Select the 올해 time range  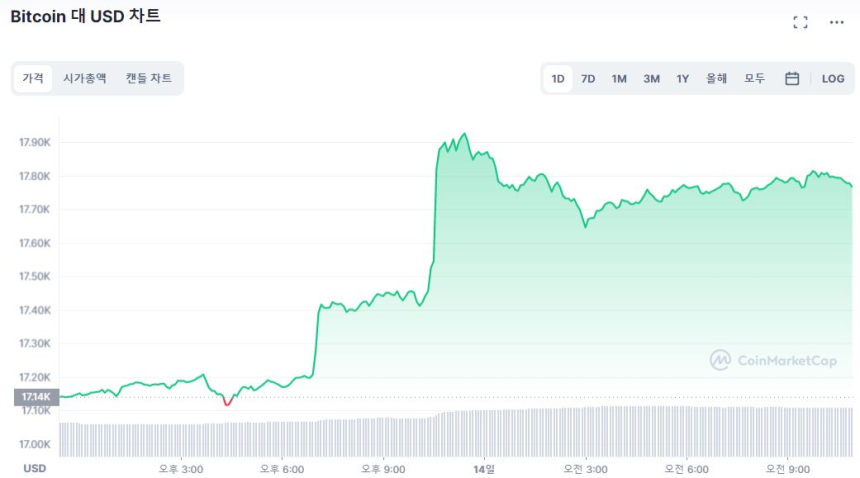[x=716, y=79]
